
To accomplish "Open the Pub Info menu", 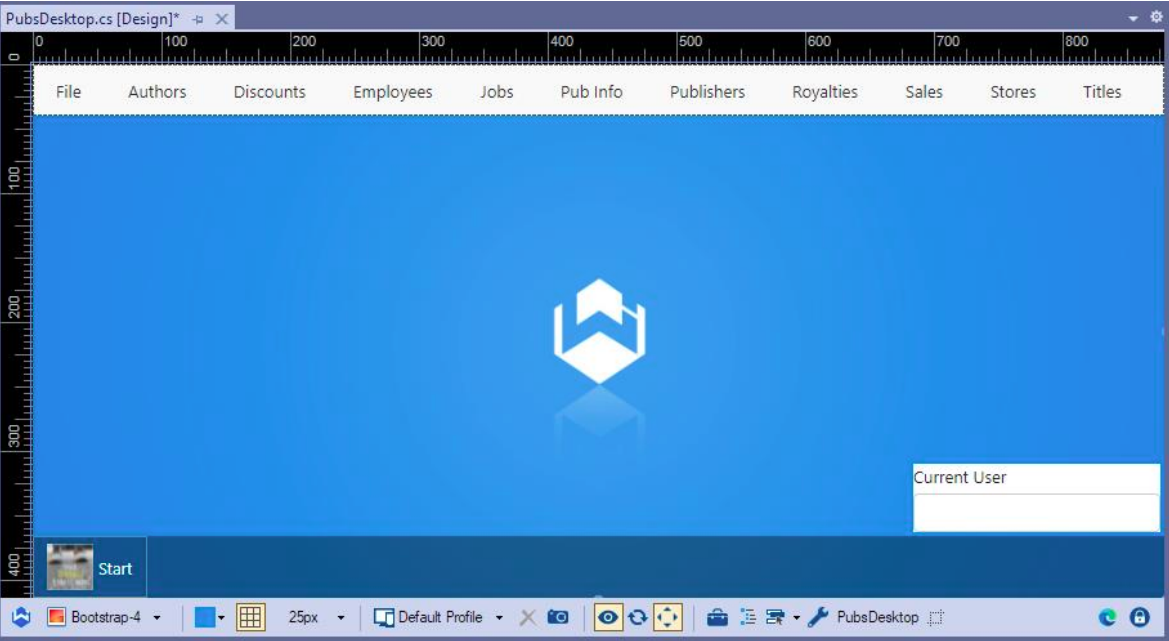I will tap(591, 92).
